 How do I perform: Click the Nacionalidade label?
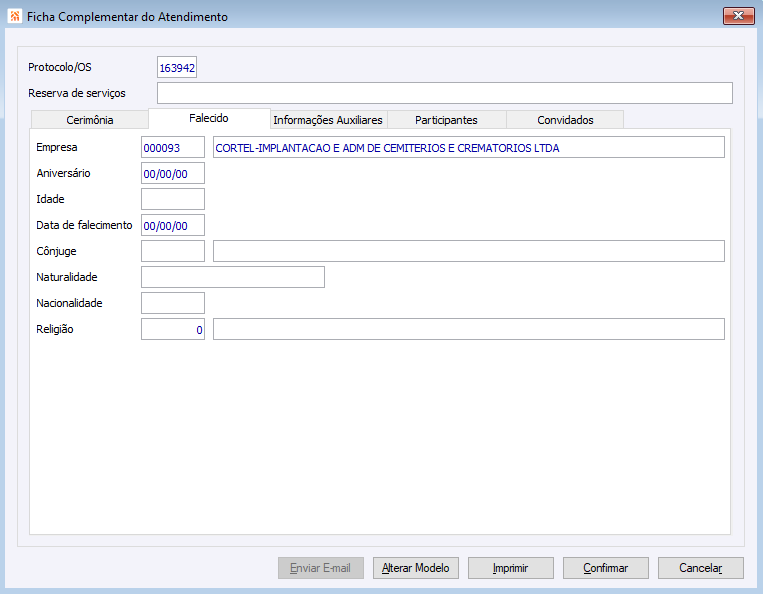click(69, 303)
